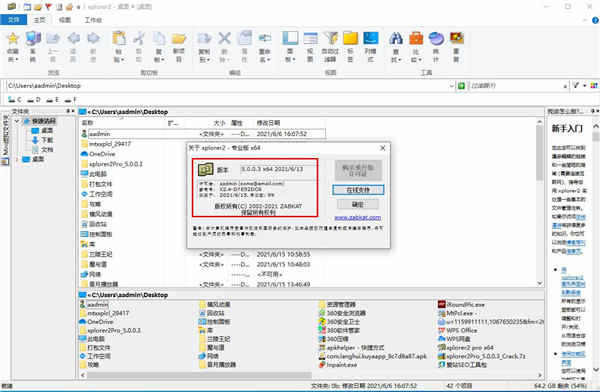Select drive D button

(x=34, y=100)
